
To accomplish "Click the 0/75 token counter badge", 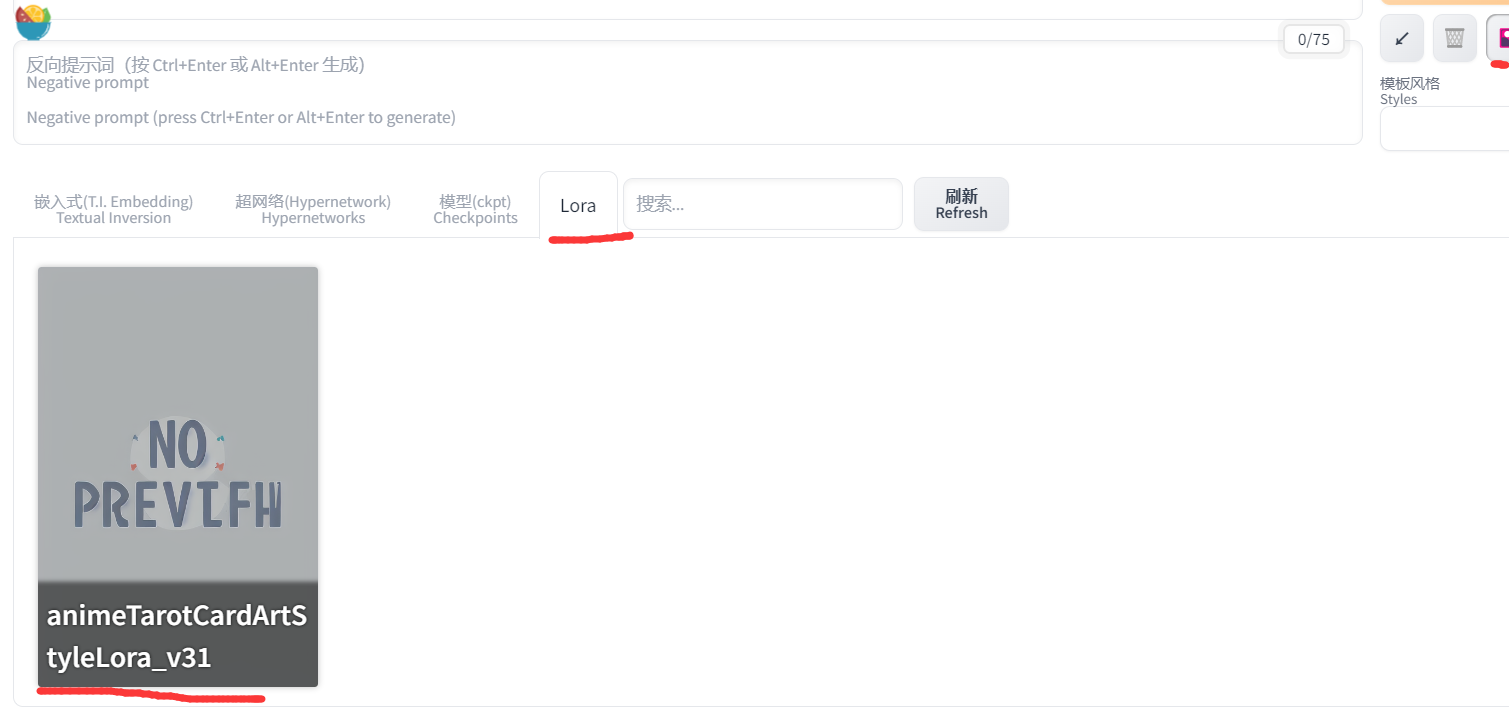I will [1313, 39].
